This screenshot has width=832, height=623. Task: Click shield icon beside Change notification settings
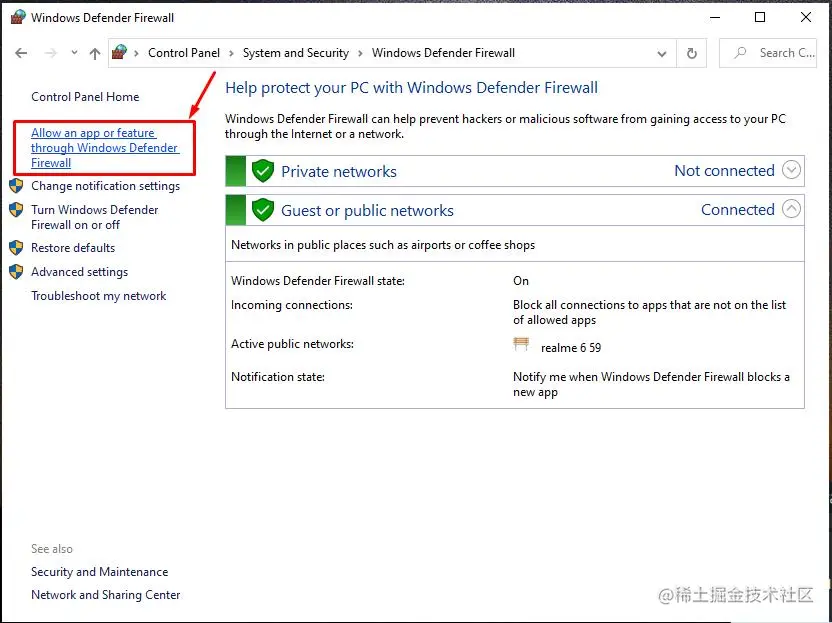[x=16, y=186]
